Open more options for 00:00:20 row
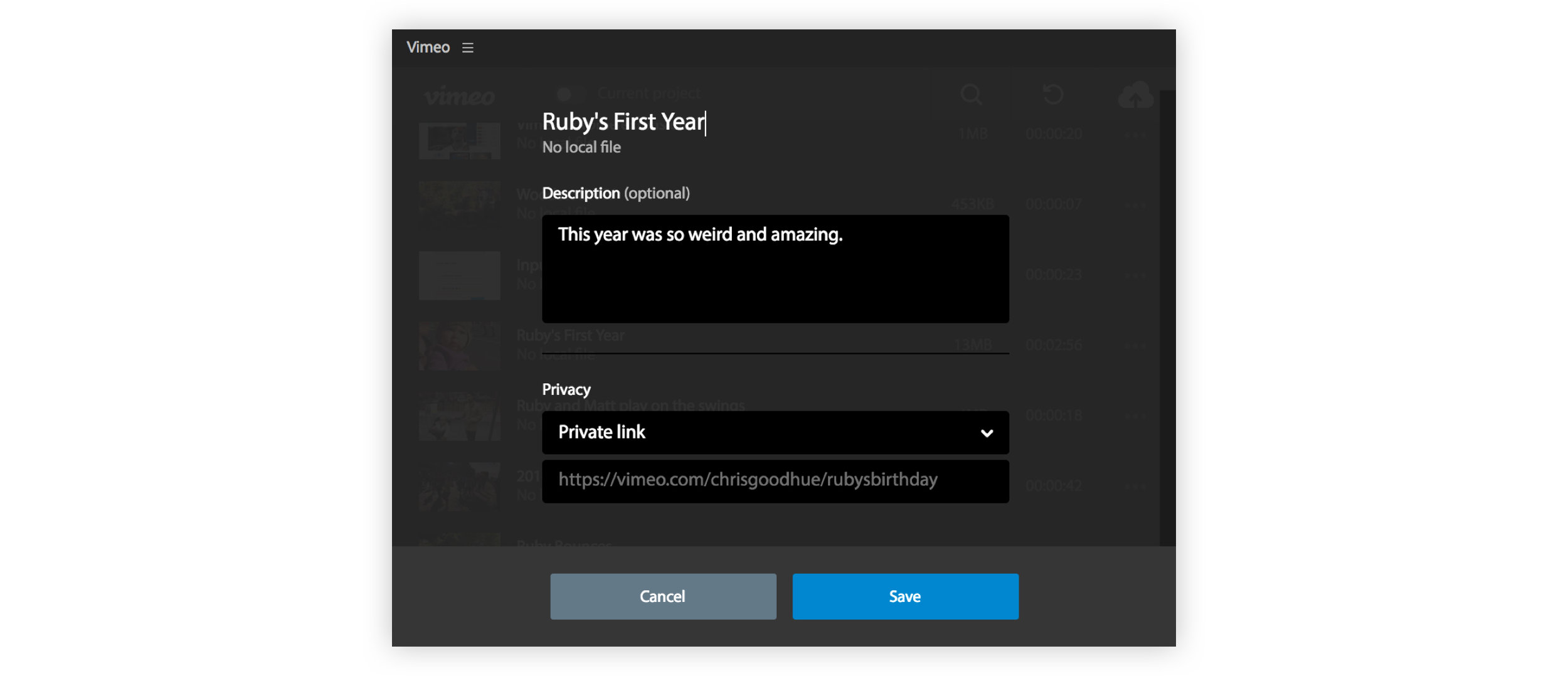1568x676 pixels. (x=1135, y=135)
